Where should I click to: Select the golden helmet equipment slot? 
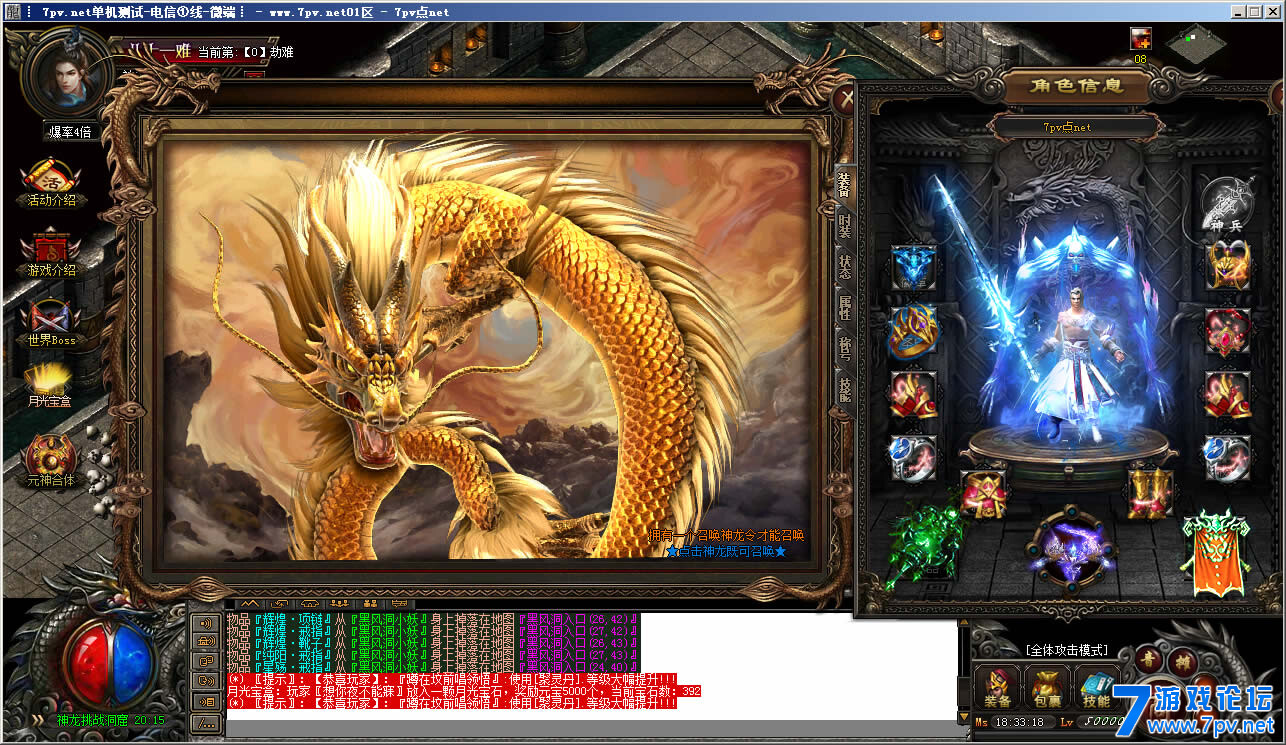click(1228, 267)
